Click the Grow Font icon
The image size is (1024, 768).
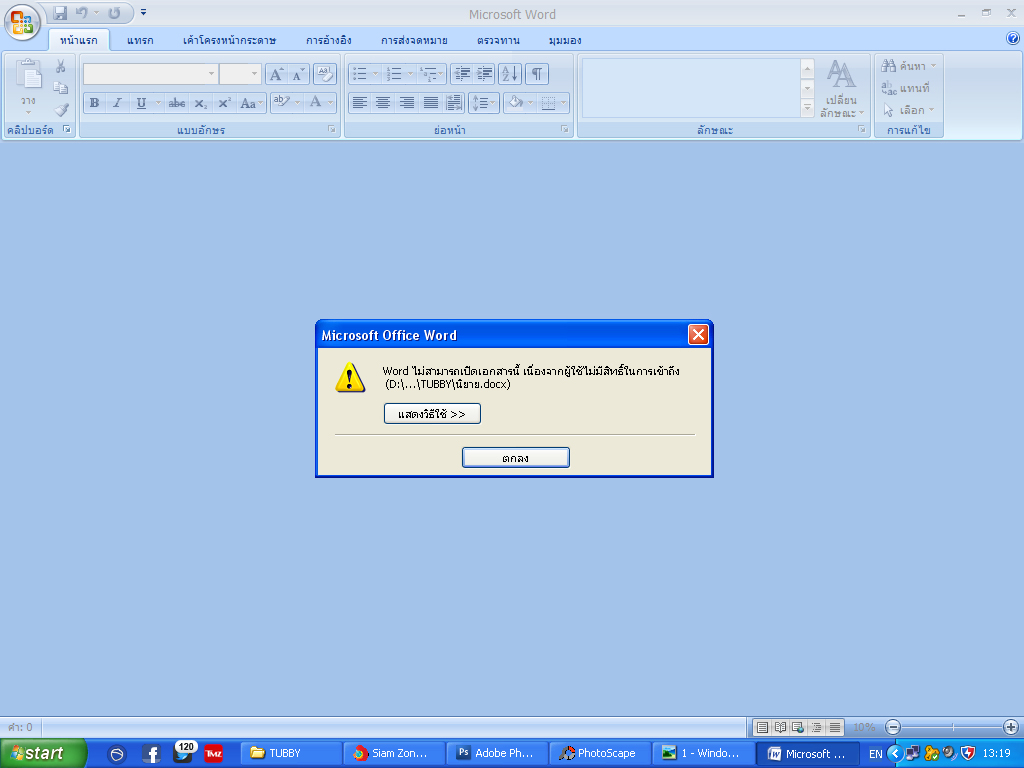click(276, 74)
